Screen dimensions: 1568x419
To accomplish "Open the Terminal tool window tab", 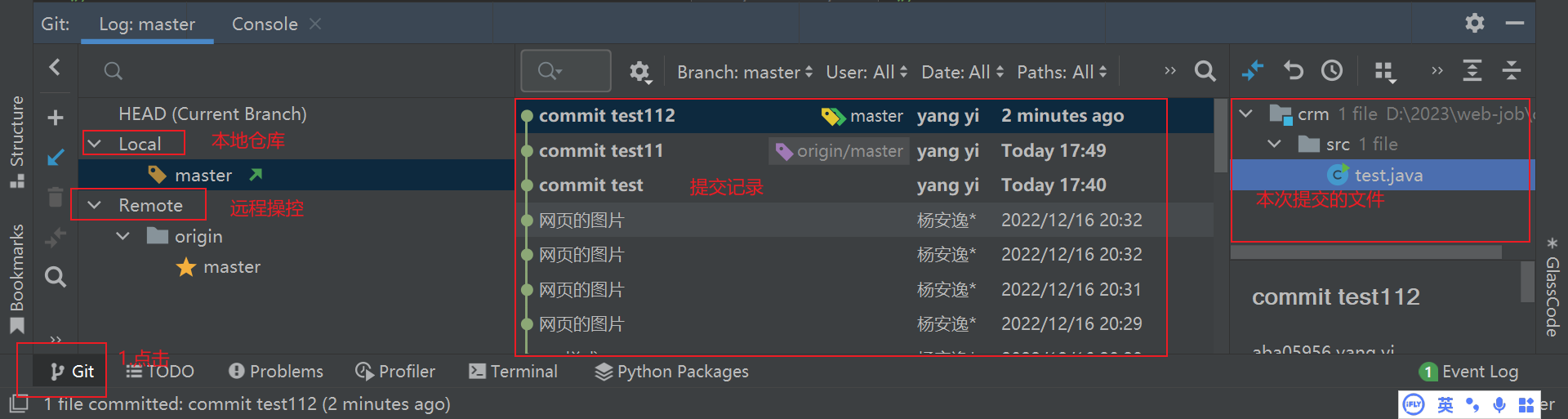I will [x=514, y=372].
